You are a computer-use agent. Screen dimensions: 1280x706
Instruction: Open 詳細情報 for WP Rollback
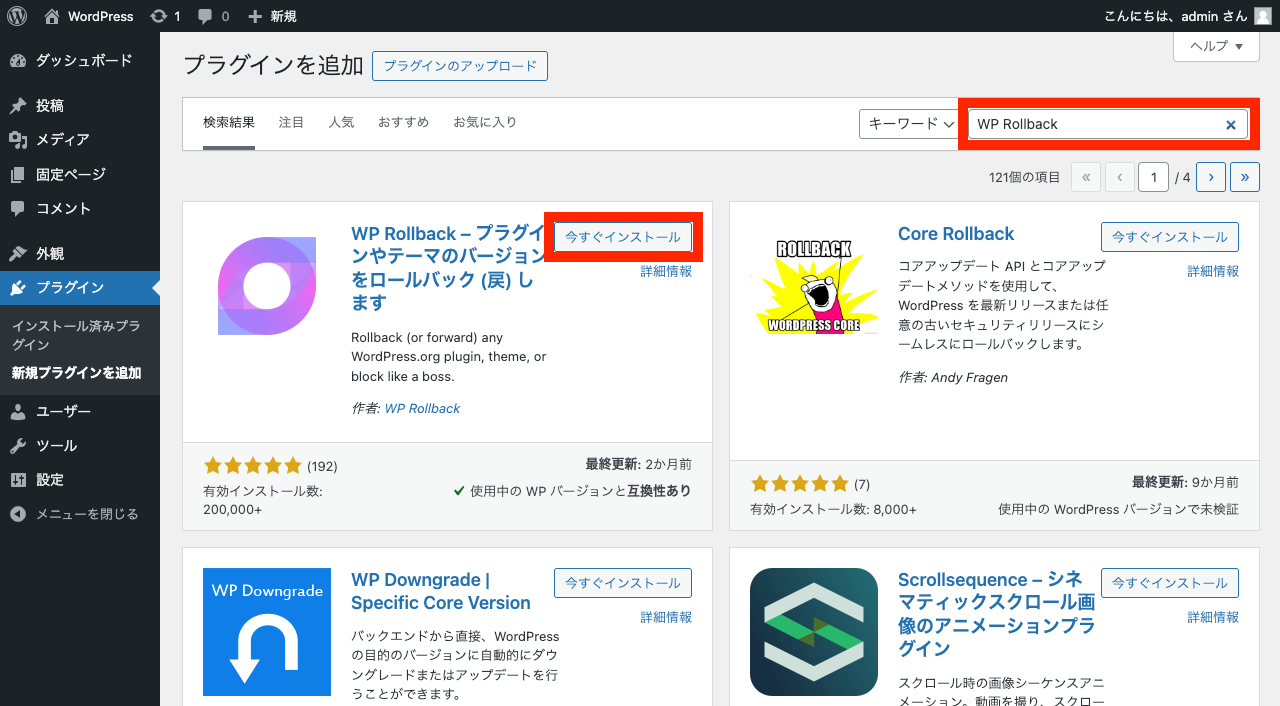[666, 271]
